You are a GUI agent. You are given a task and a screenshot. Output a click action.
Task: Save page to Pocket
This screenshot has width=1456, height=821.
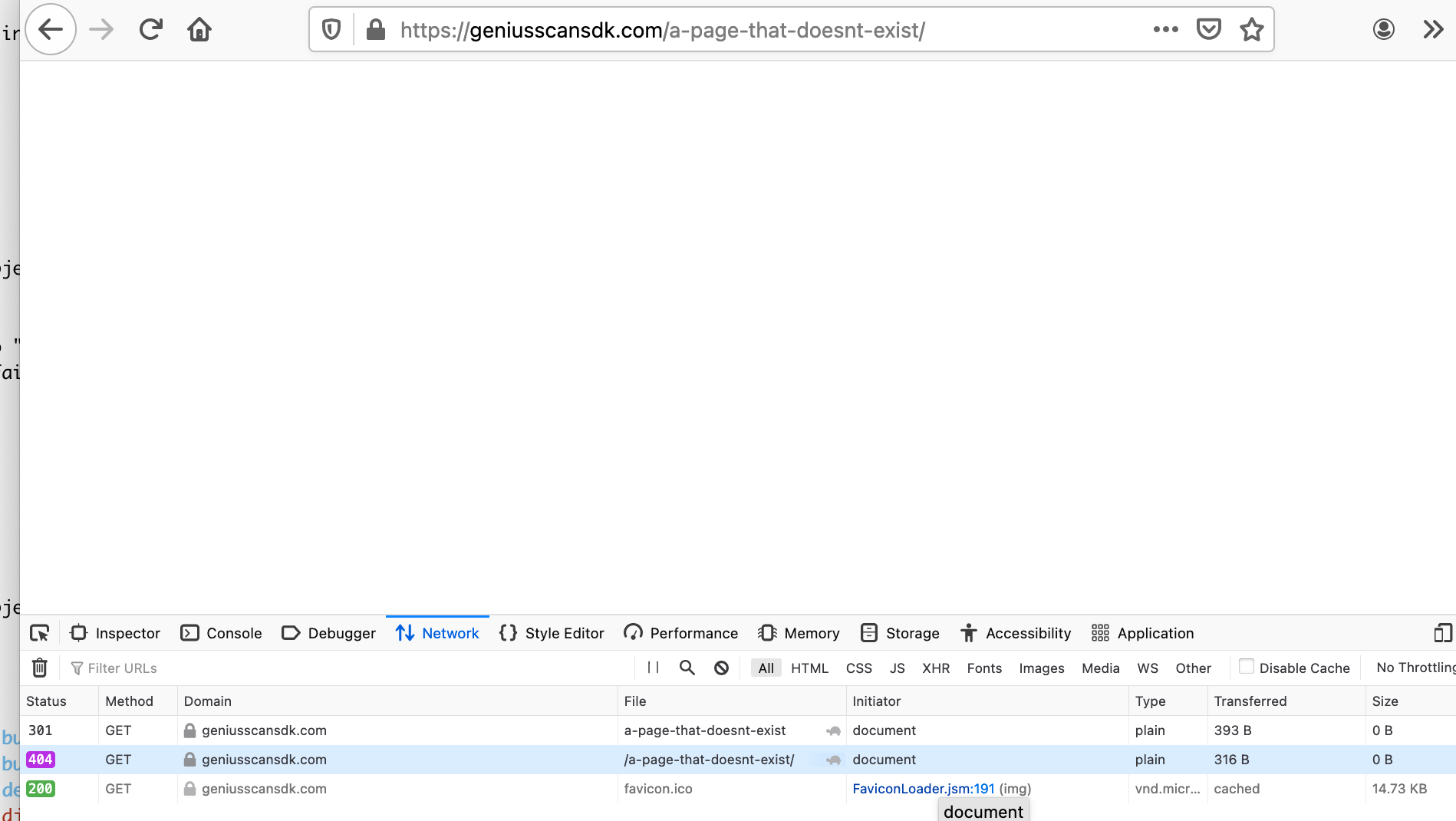click(1209, 30)
